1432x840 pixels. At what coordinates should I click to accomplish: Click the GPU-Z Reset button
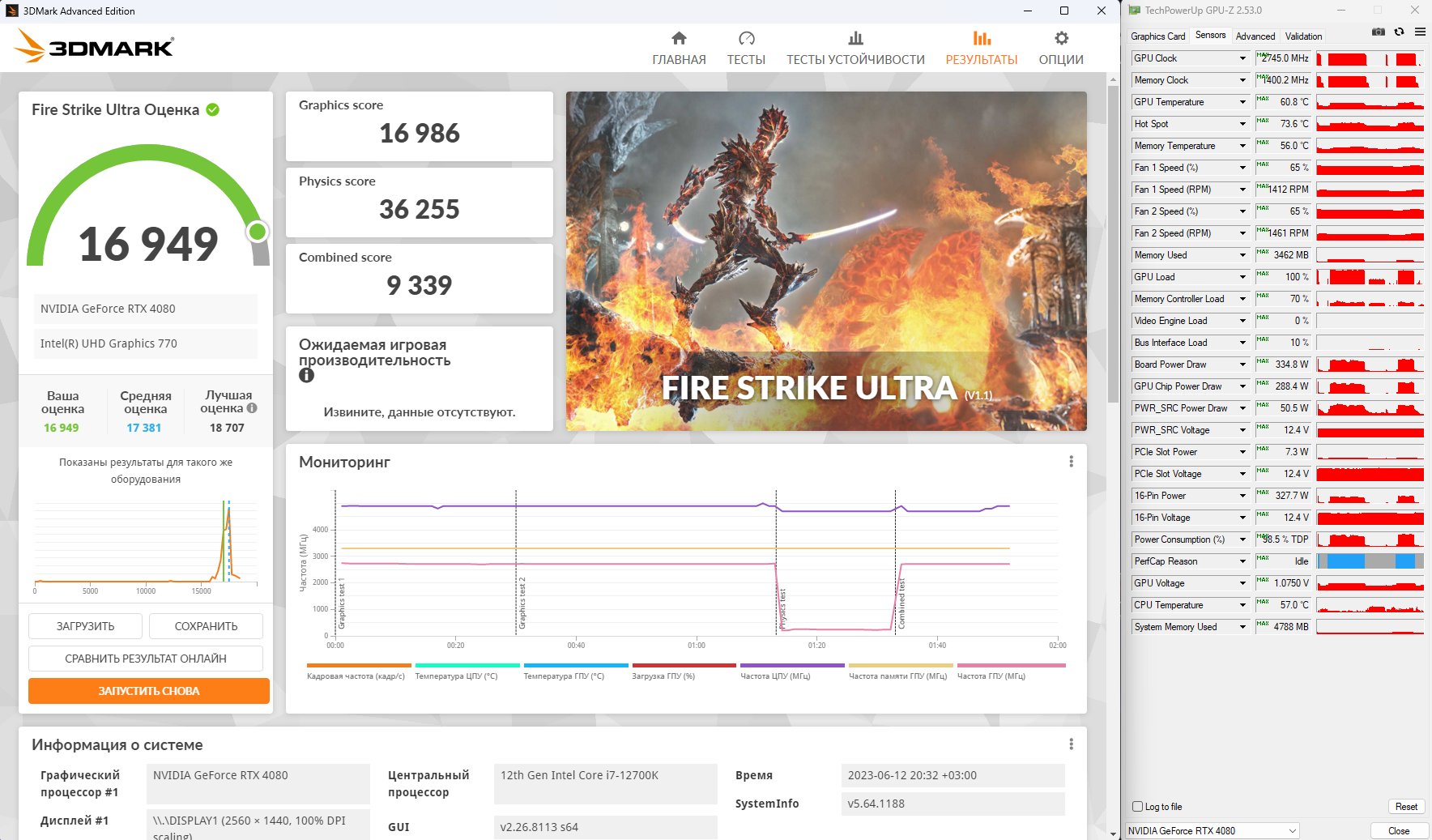[1406, 807]
